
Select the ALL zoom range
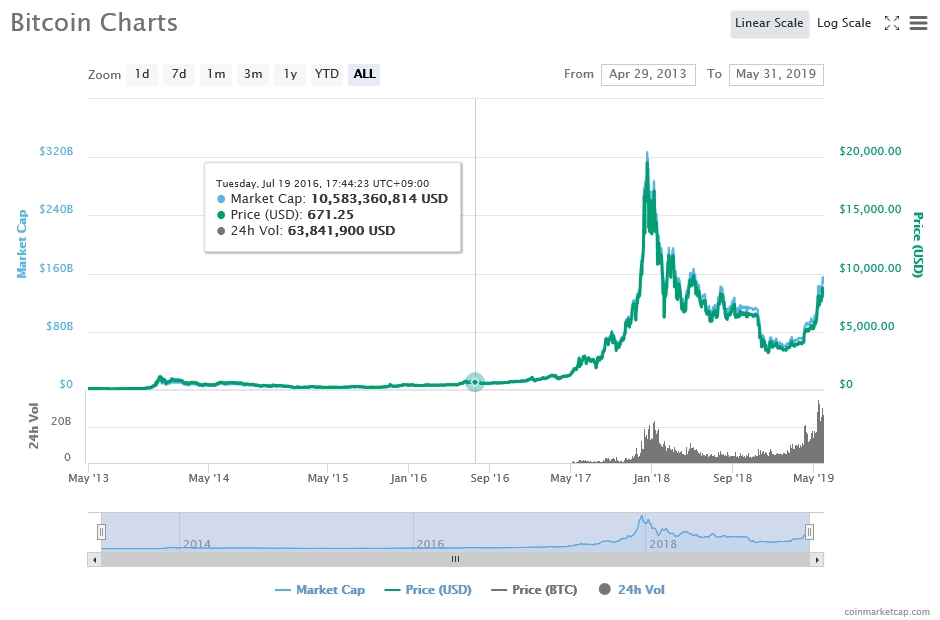pos(364,74)
